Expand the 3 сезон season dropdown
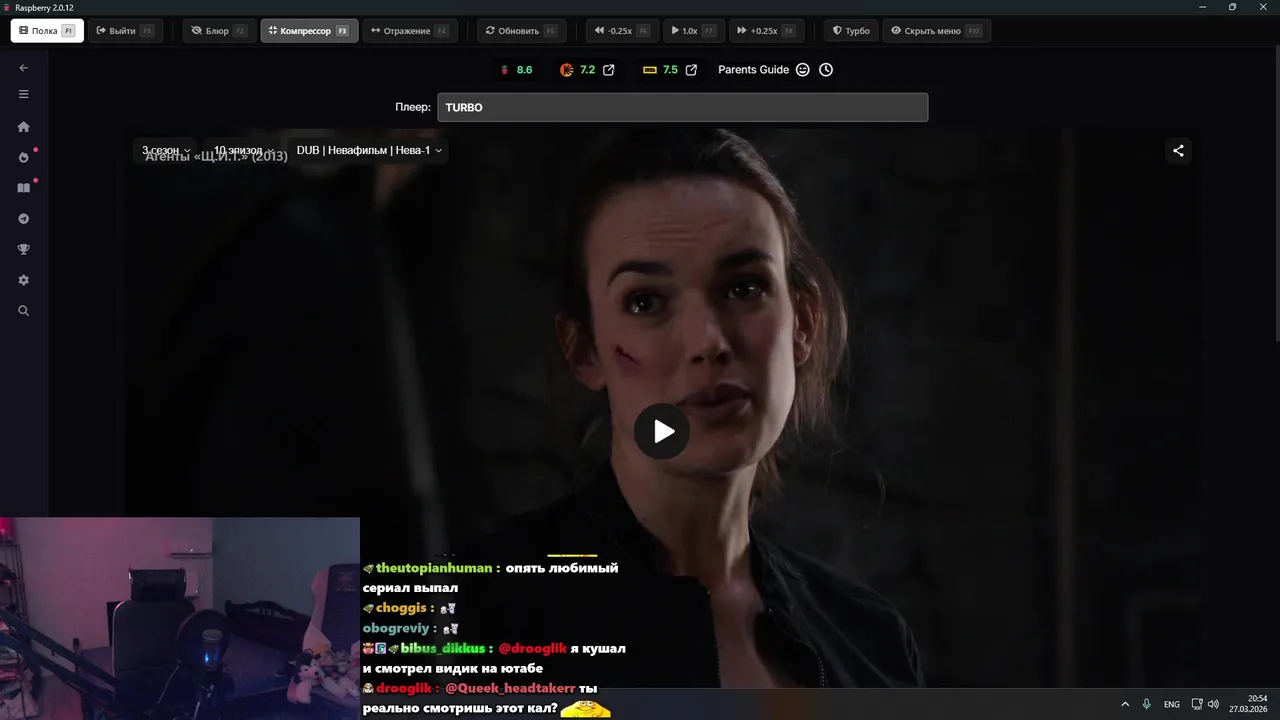The width and height of the screenshot is (1280, 720). (166, 150)
